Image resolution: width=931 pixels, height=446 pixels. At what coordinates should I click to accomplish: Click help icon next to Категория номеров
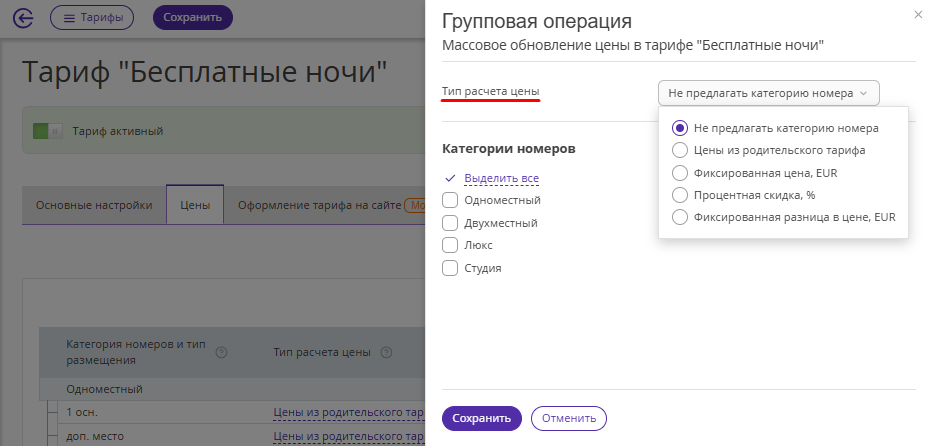click(x=221, y=353)
